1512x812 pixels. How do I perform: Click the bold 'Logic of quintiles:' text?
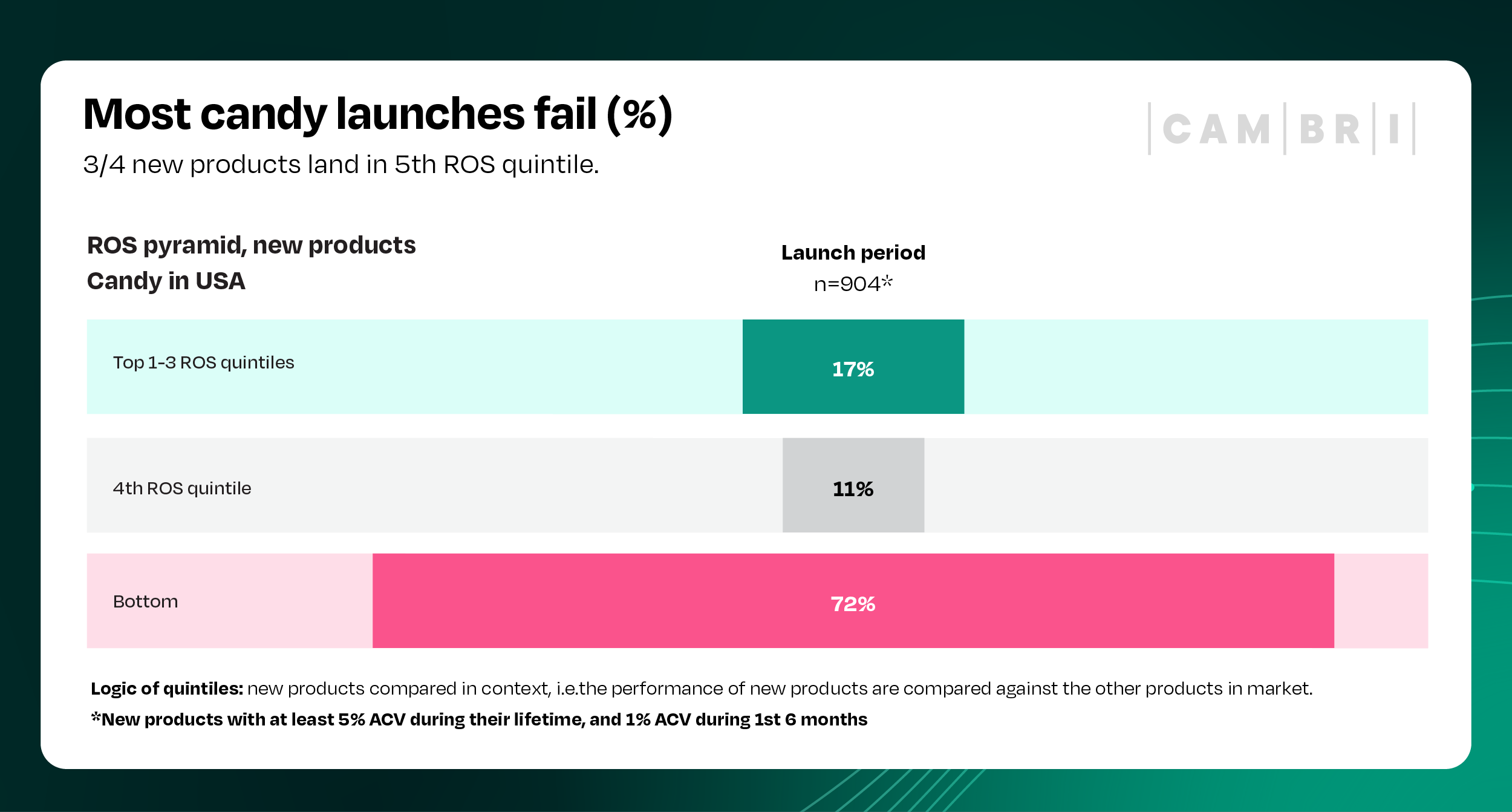point(167,689)
